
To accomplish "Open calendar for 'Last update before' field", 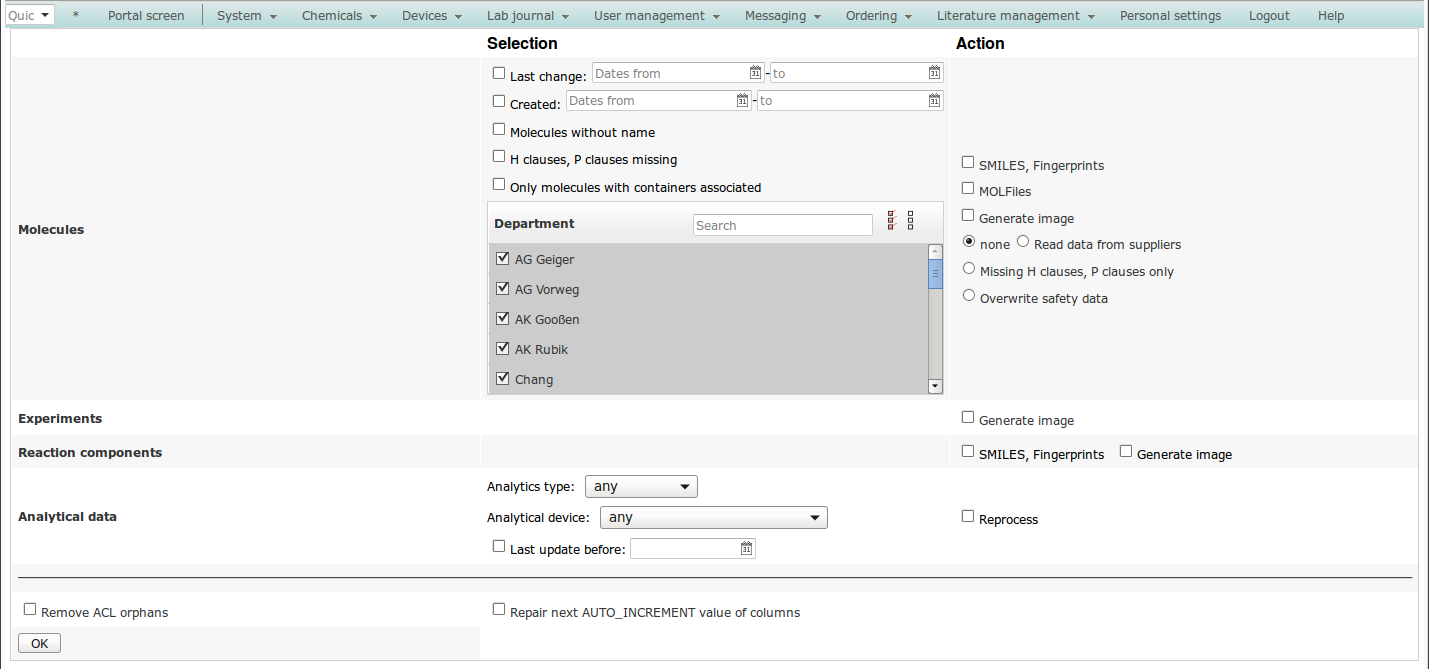I will click(746, 548).
